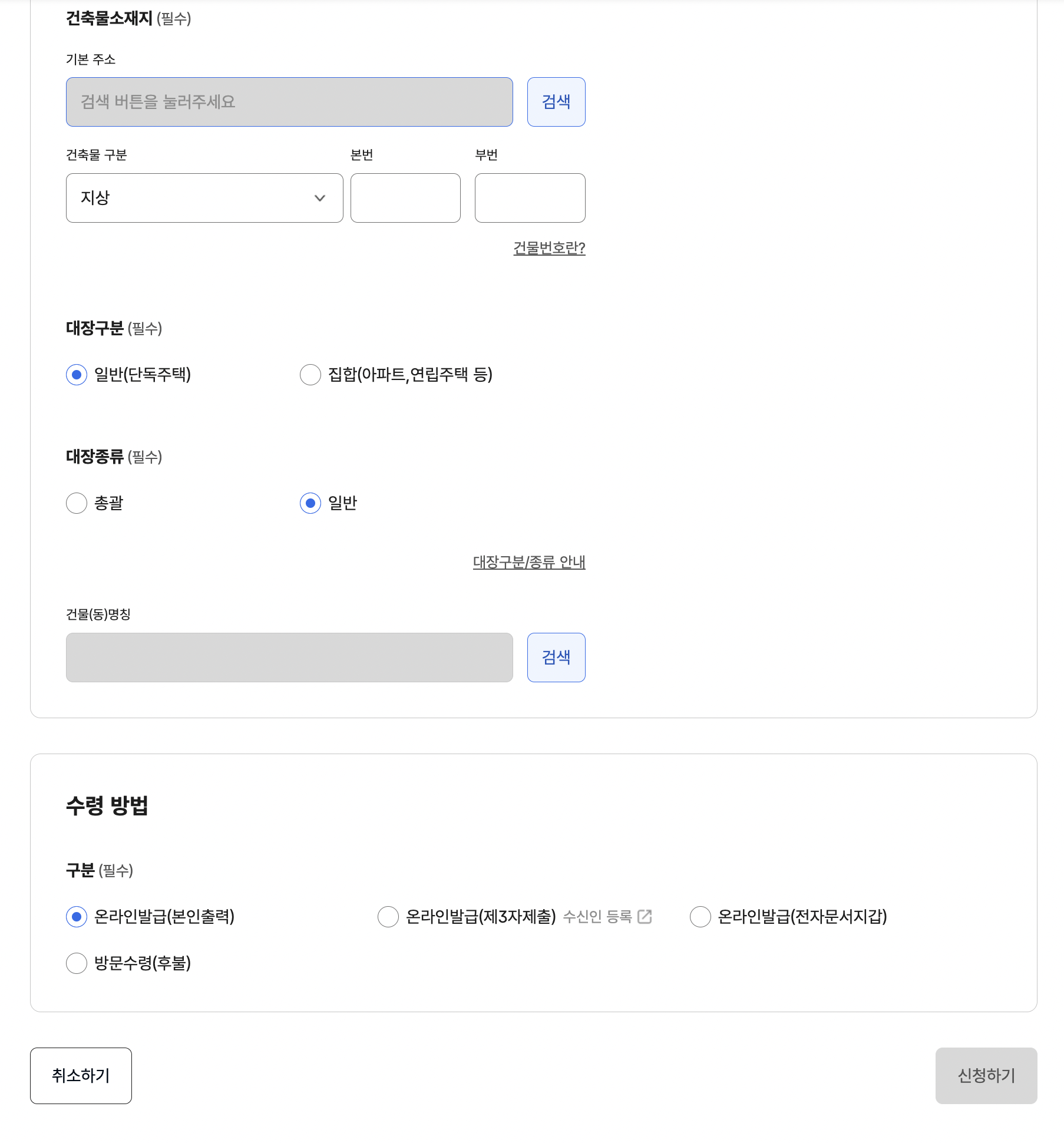The height and width of the screenshot is (1143, 1064).
Task: Open the 건물번호란? help link
Action: (549, 248)
